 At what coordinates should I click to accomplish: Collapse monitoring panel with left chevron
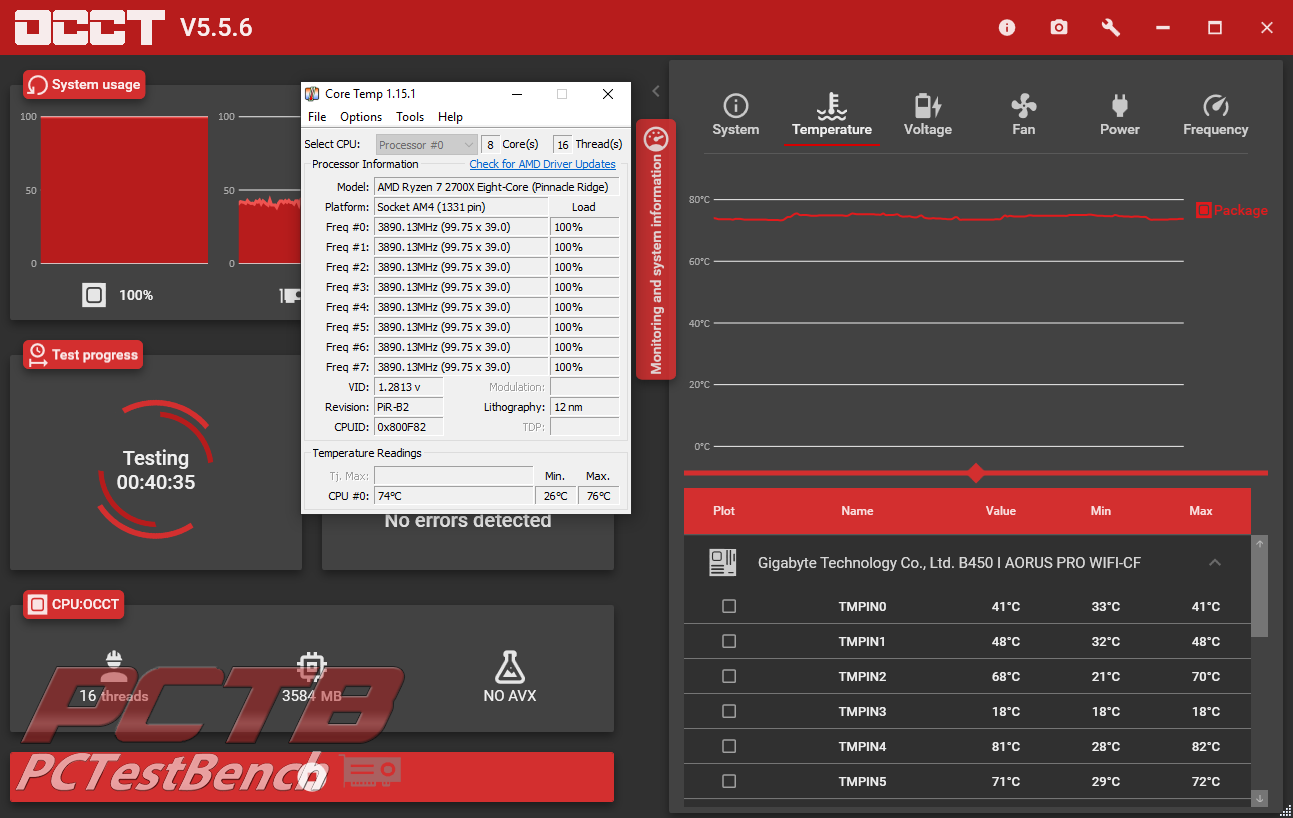coord(656,91)
